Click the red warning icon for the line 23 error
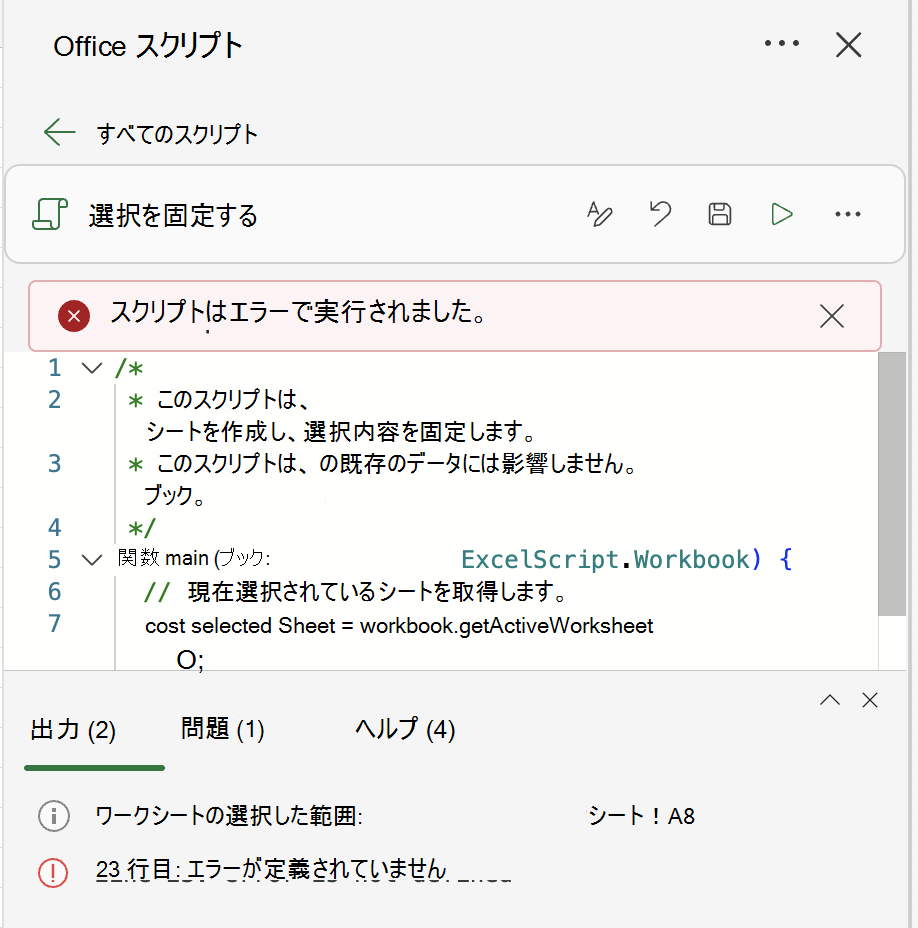918x928 pixels. coord(53,872)
